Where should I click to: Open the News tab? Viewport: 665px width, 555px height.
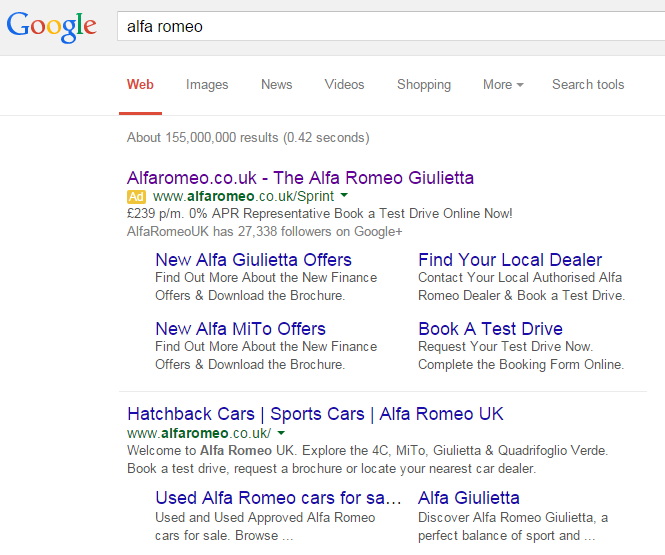277,84
